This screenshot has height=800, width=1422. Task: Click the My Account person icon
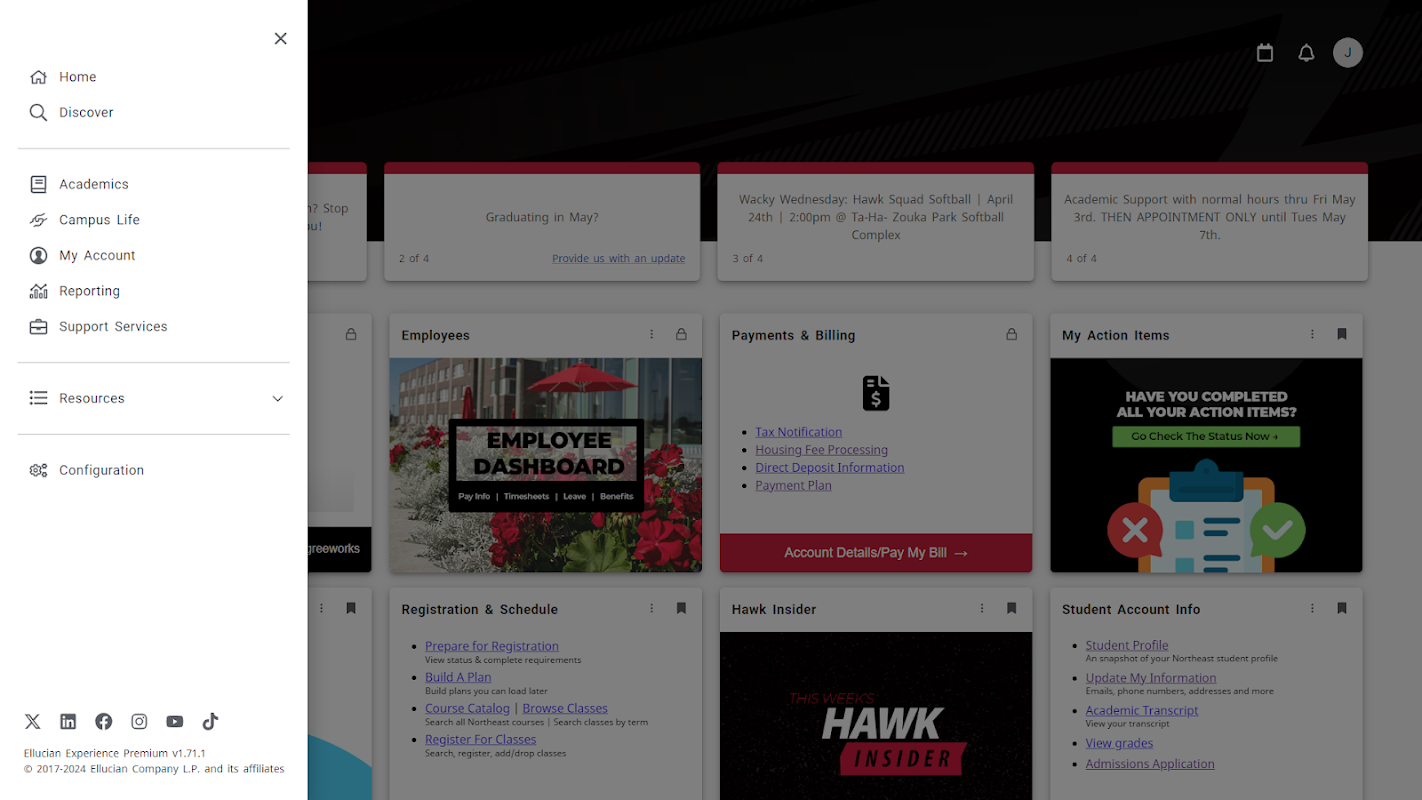pos(38,255)
